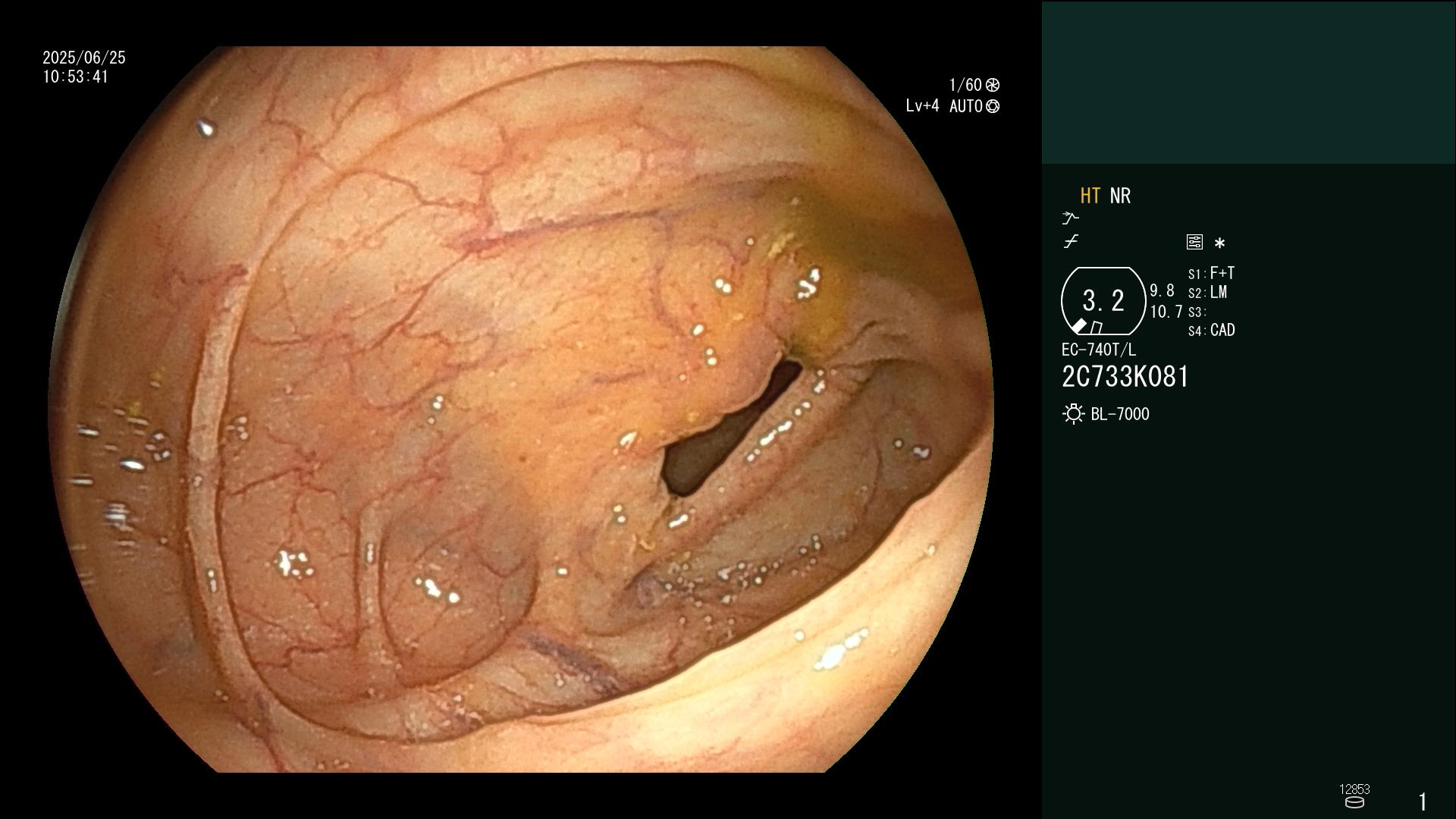This screenshot has width=1456, height=819.
Task: Click the asterisk icon beside settings sliders
Action: coord(1219,243)
